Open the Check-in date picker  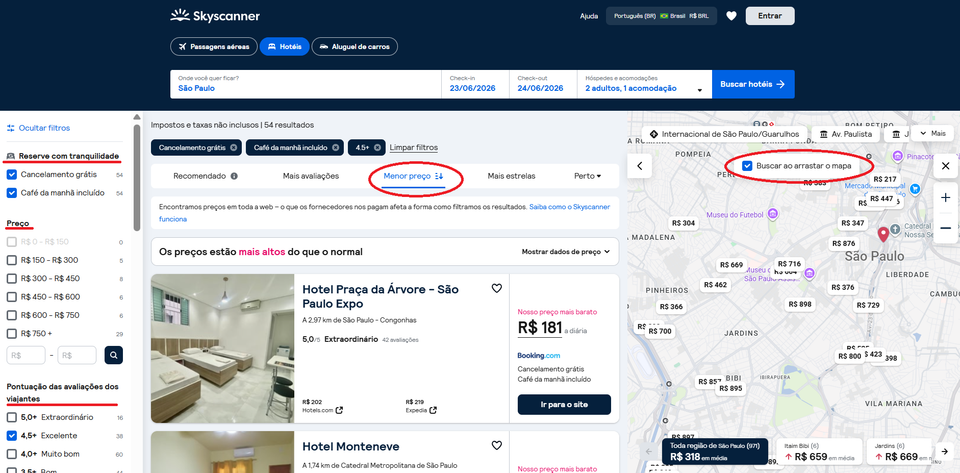[475, 84]
